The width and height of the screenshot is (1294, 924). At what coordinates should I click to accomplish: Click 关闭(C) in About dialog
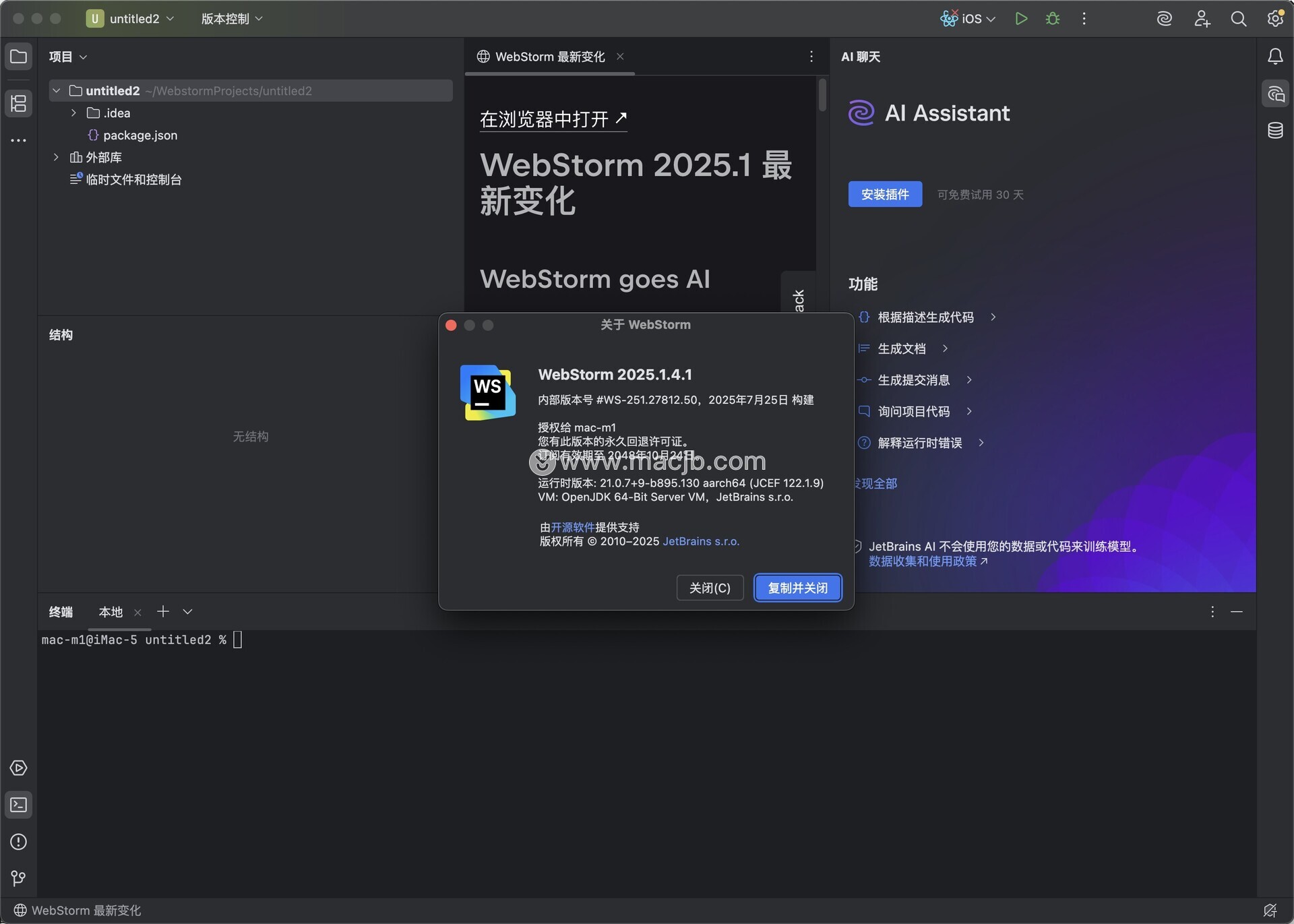[x=710, y=588]
